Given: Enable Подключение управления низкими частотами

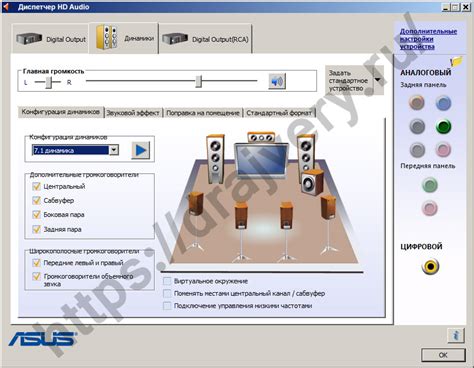Looking at the screenshot, I should [x=167, y=306].
